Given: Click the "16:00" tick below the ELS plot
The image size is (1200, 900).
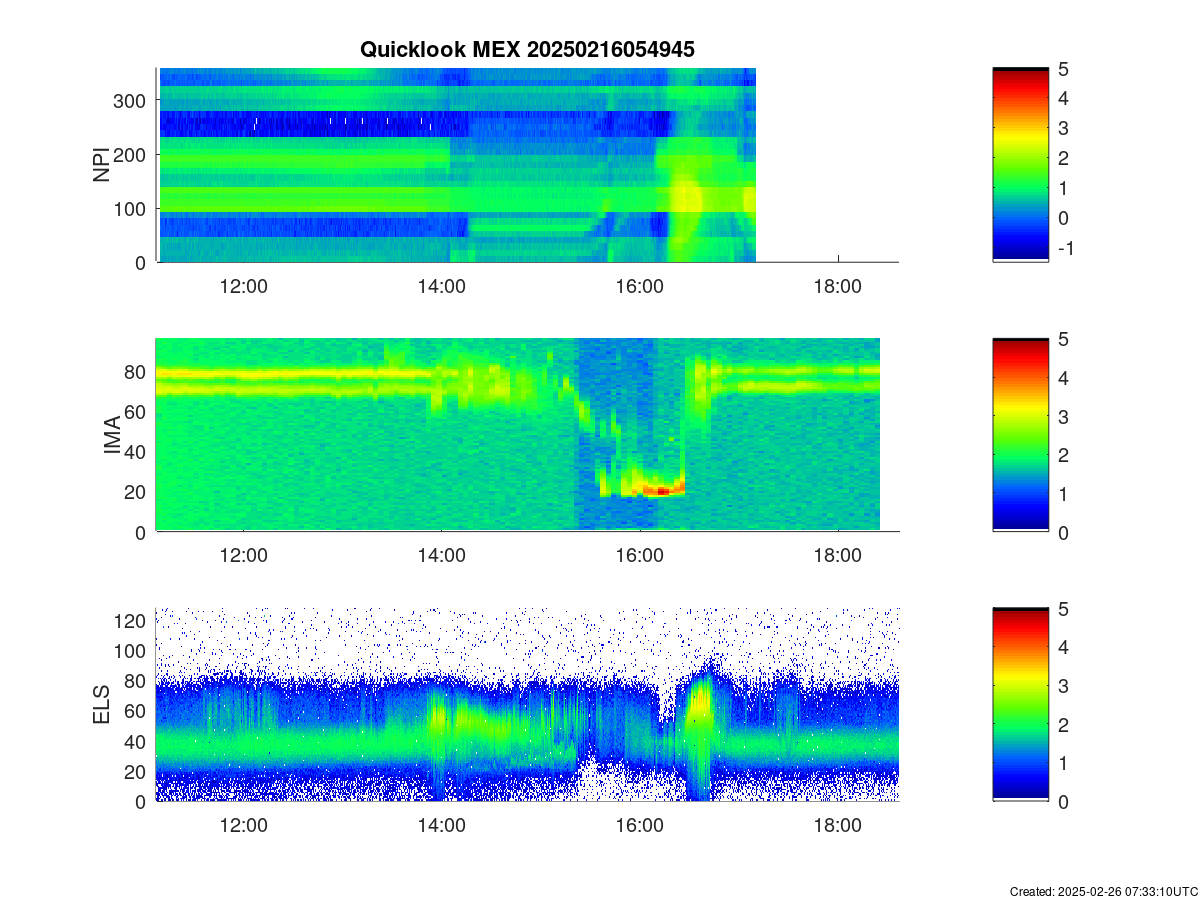Looking at the screenshot, I should pos(640,826).
